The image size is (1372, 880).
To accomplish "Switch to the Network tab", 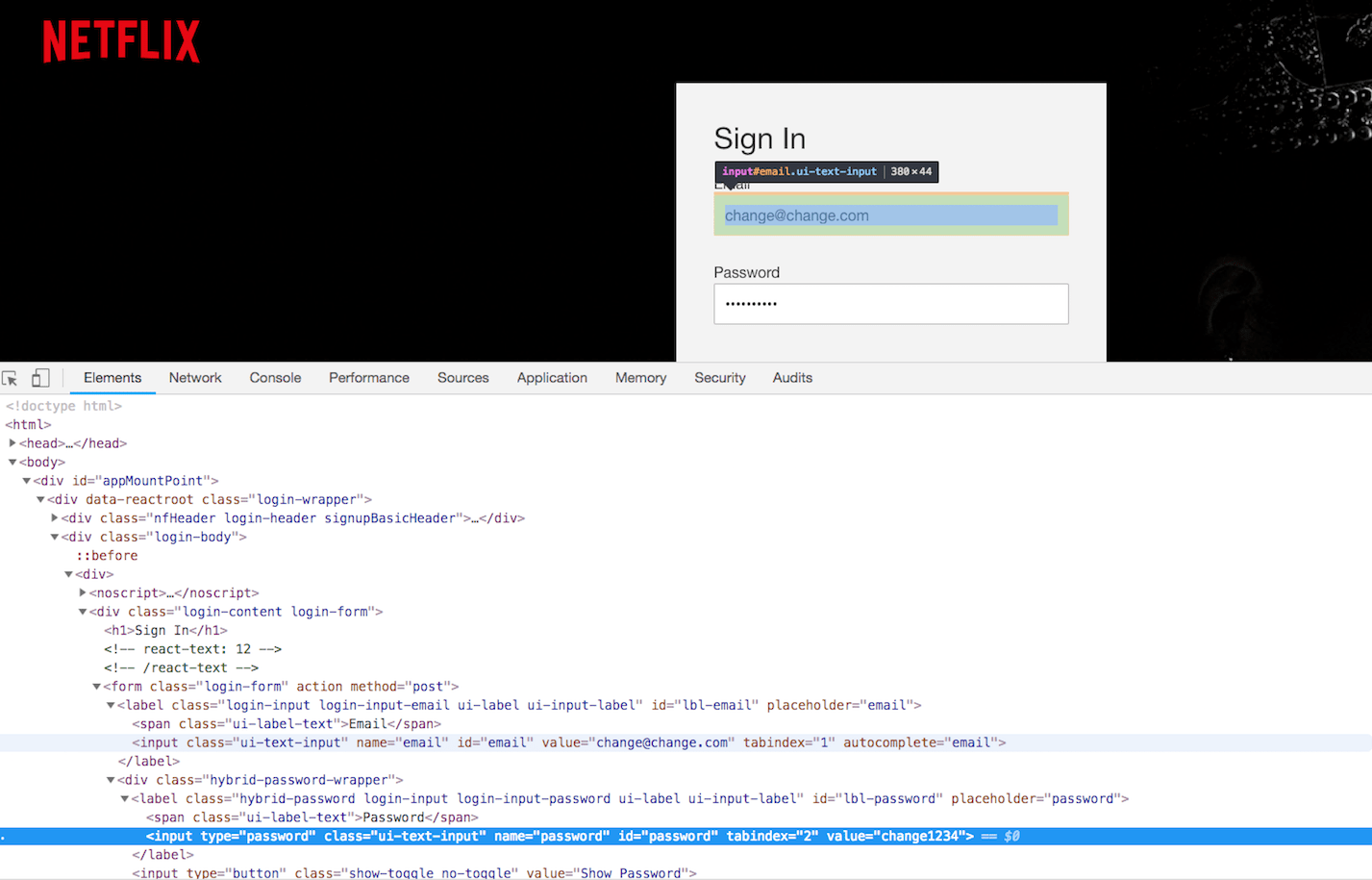I will 195,378.
